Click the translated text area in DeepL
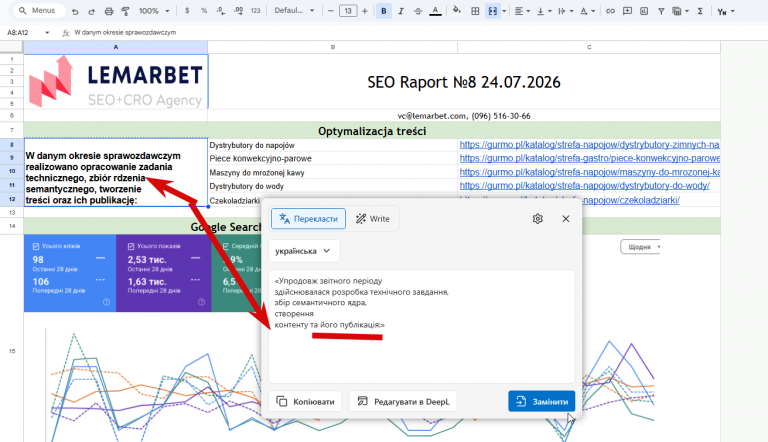 point(421,326)
